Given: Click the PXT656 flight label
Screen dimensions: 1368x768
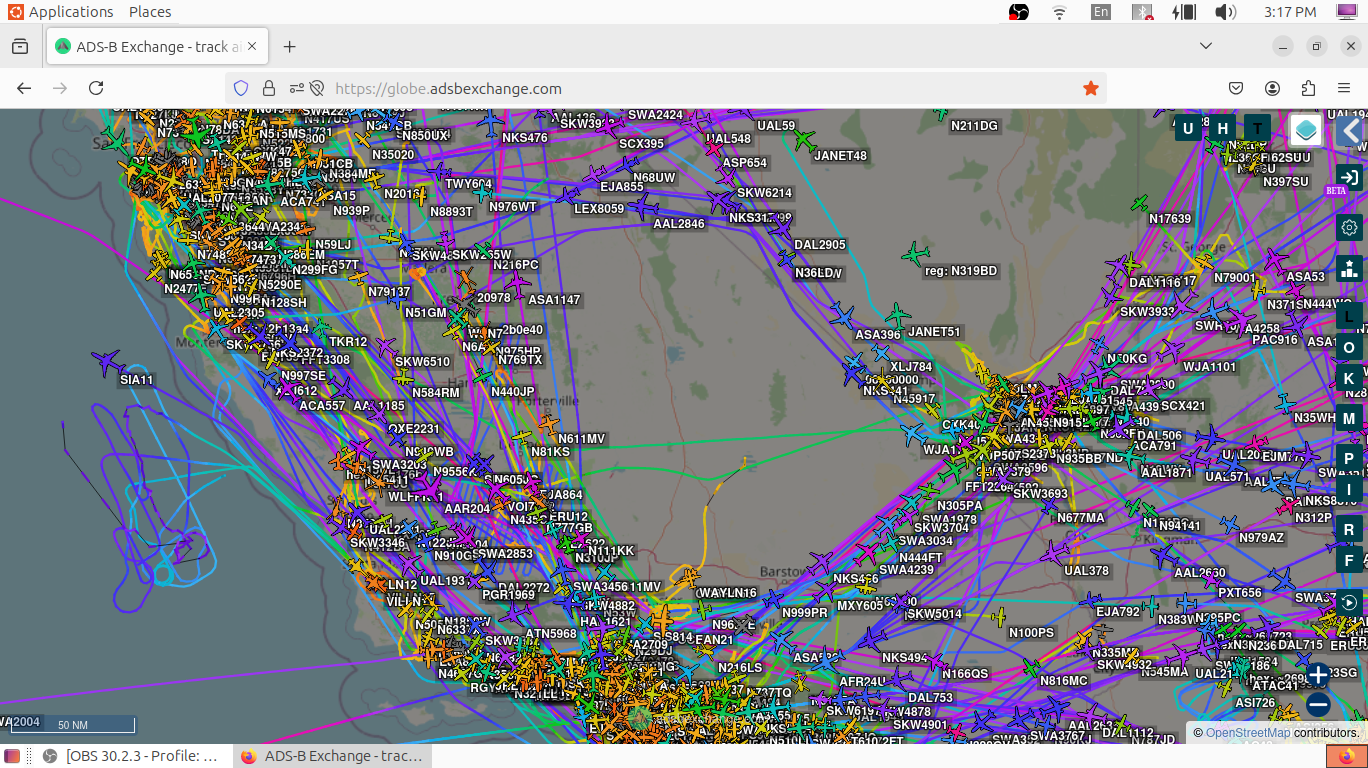Looking at the screenshot, I should click(1240, 593).
